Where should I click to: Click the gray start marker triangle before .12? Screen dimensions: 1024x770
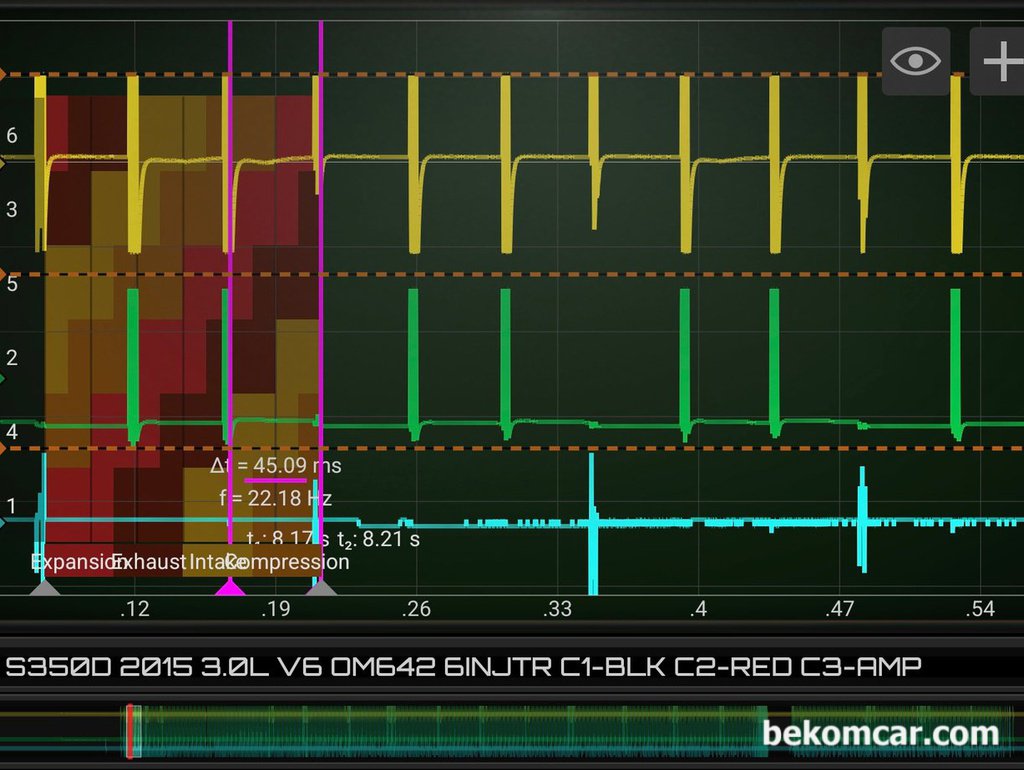click(44, 586)
